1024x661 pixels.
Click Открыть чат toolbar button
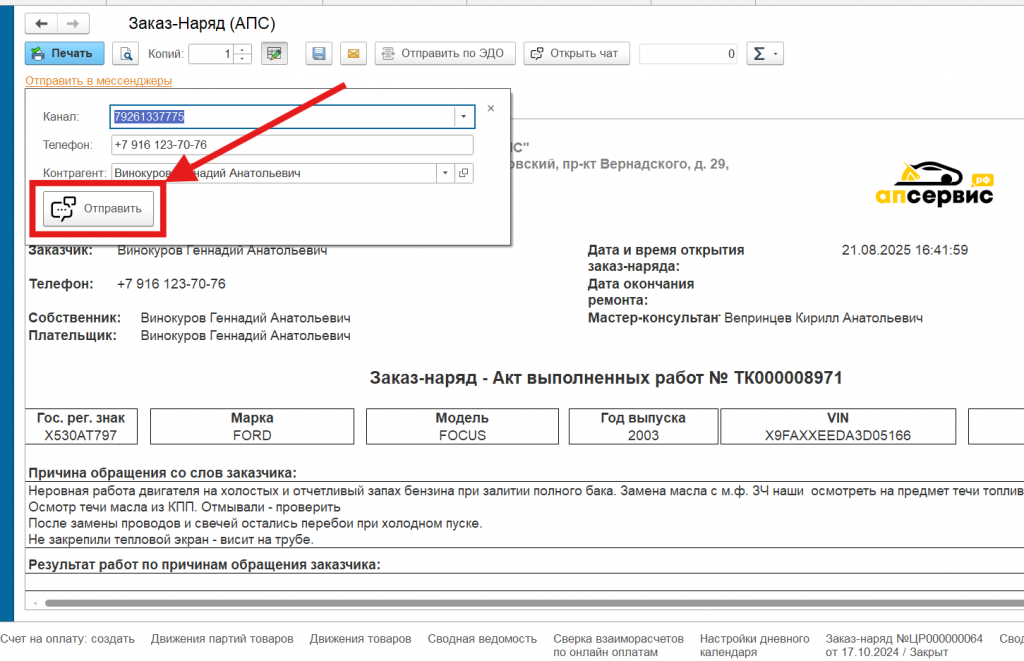pyautogui.click(x=577, y=54)
